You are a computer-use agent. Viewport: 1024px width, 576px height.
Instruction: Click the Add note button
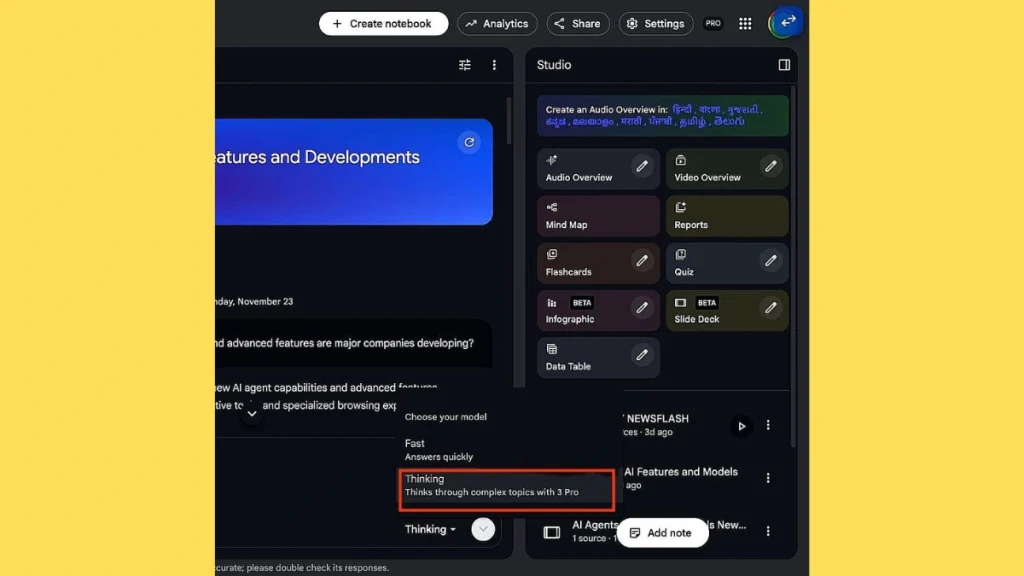(662, 533)
